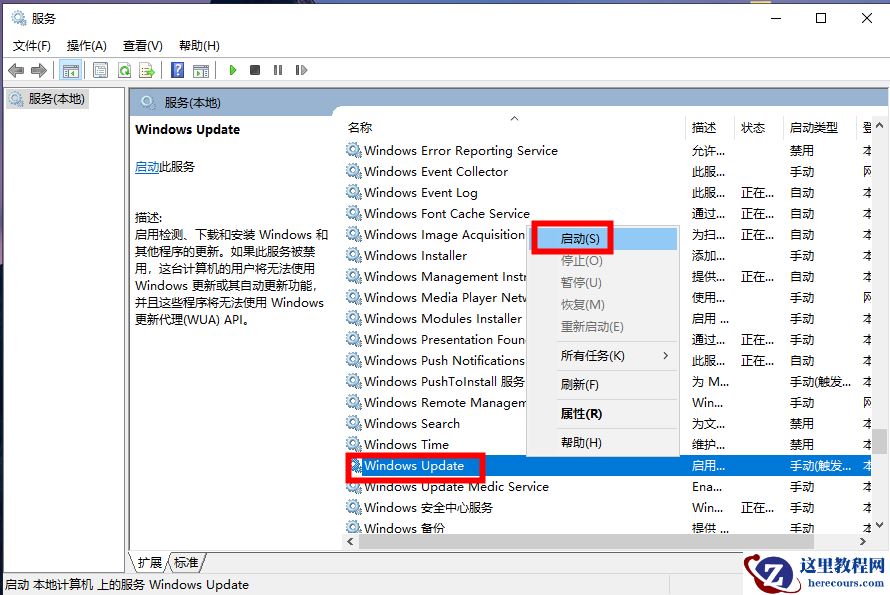Click the Forward navigation arrow

[39, 70]
